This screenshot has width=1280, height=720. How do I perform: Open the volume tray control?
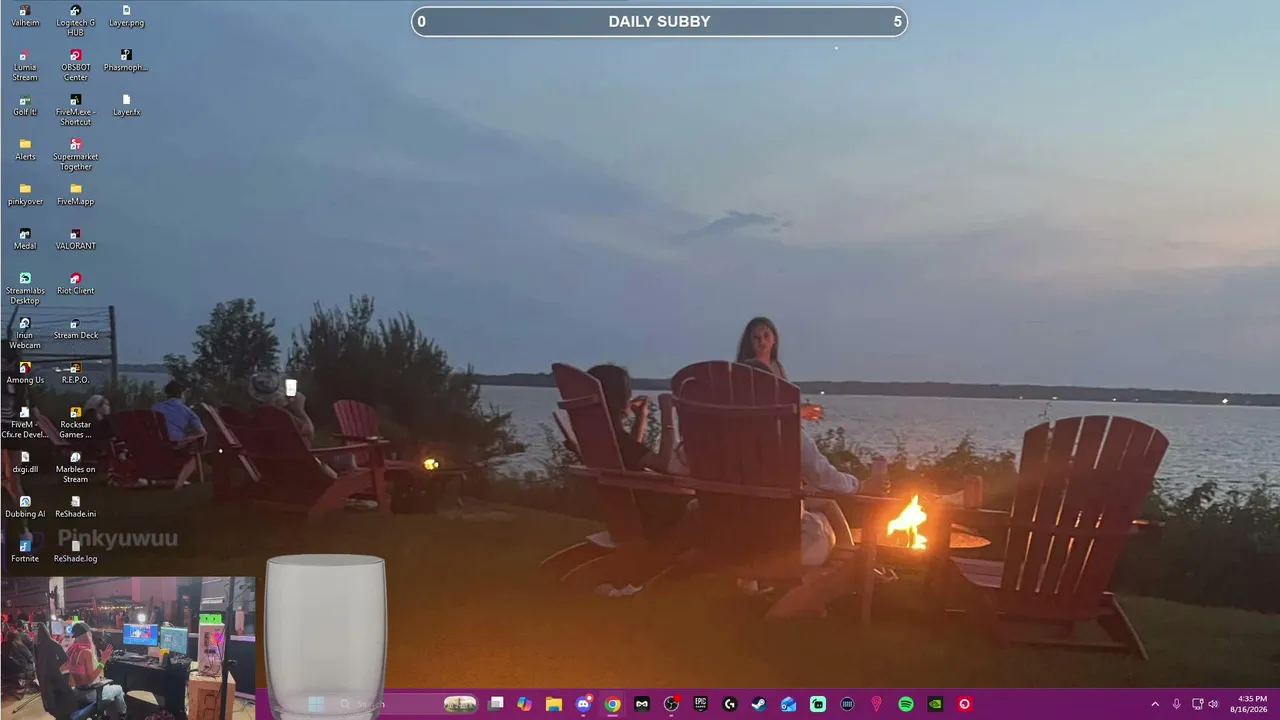tap(1213, 704)
